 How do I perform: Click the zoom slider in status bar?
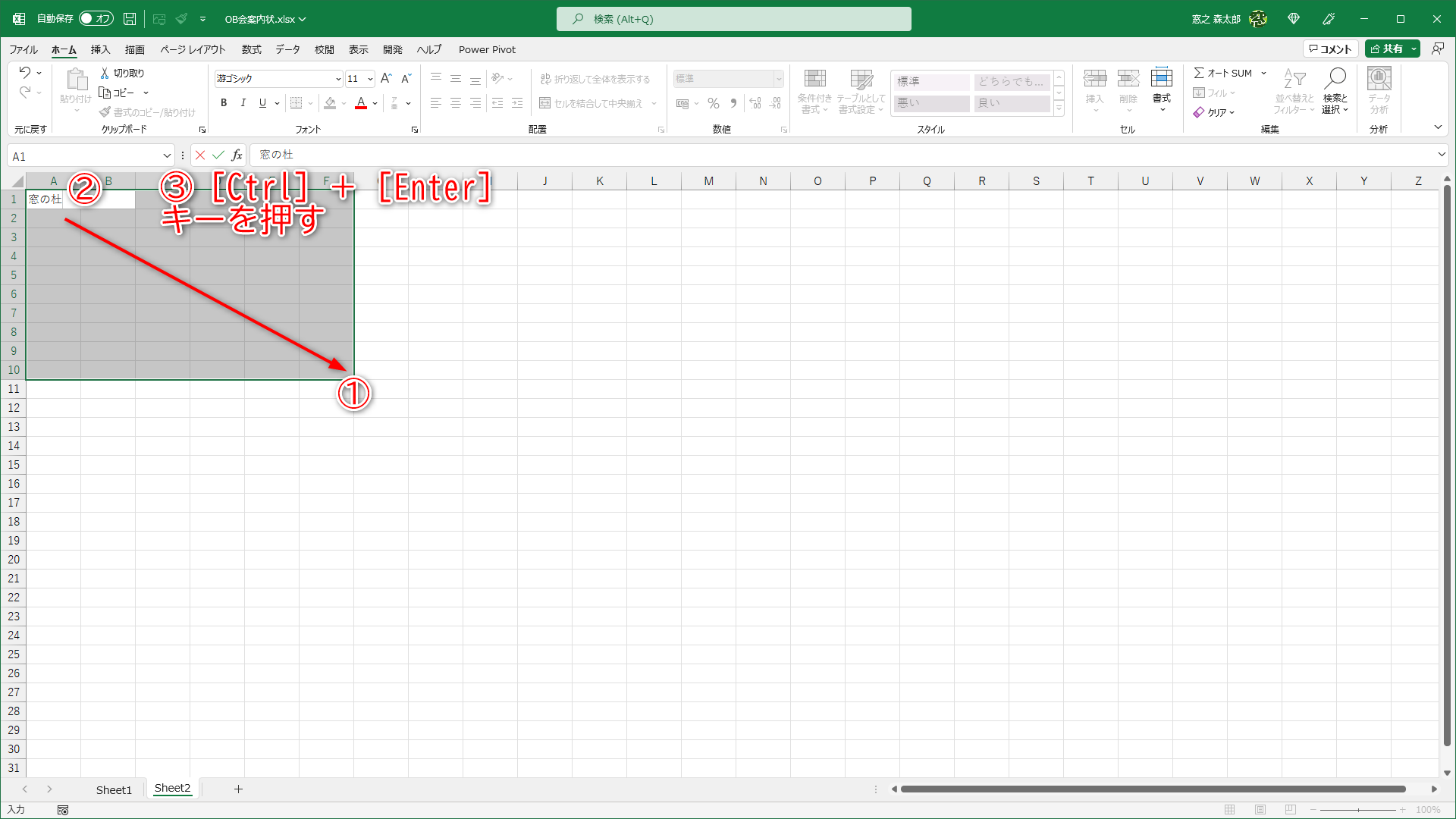1358,810
